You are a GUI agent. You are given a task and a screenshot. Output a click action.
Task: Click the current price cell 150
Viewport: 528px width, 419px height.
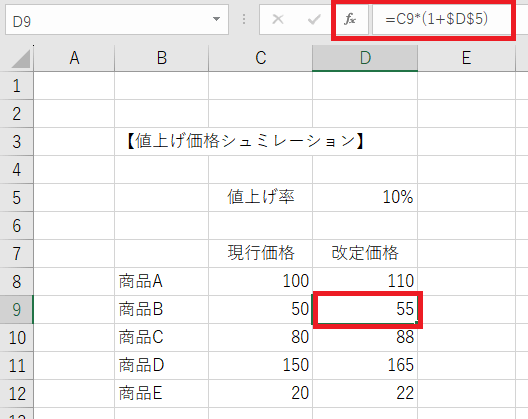pyautogui.click(x=261, y=365)
